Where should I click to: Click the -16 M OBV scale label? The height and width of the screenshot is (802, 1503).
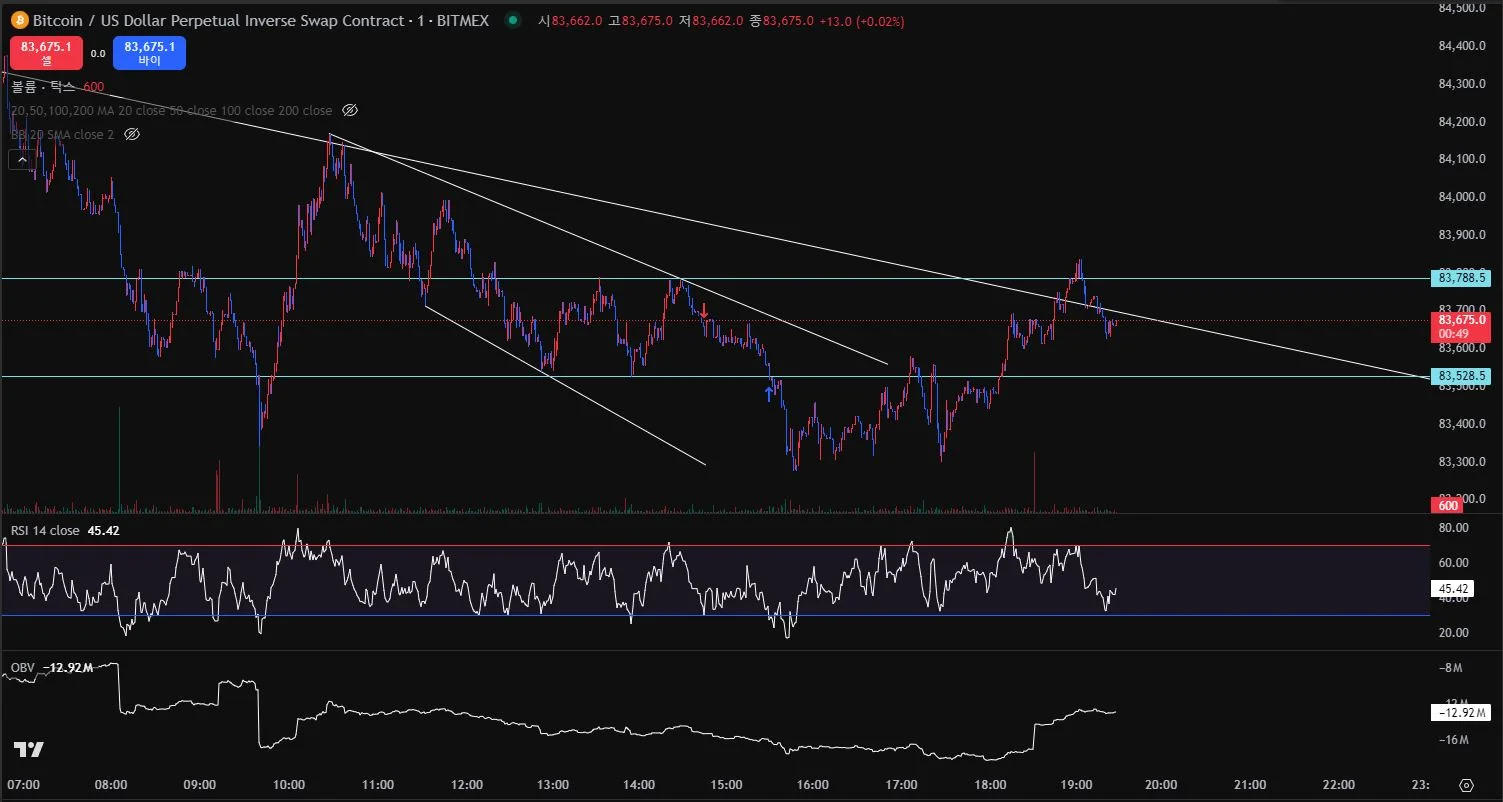pos(1455,740)
